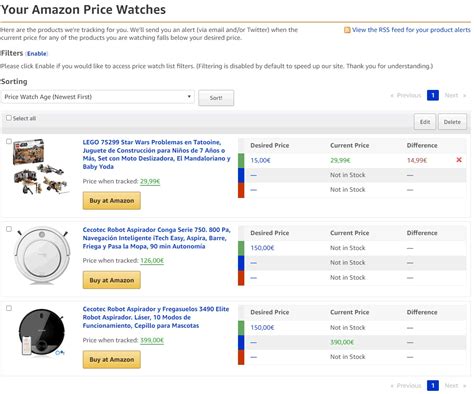Click the Edit button
The image size is (474, 394).
(x=425, y=122)
